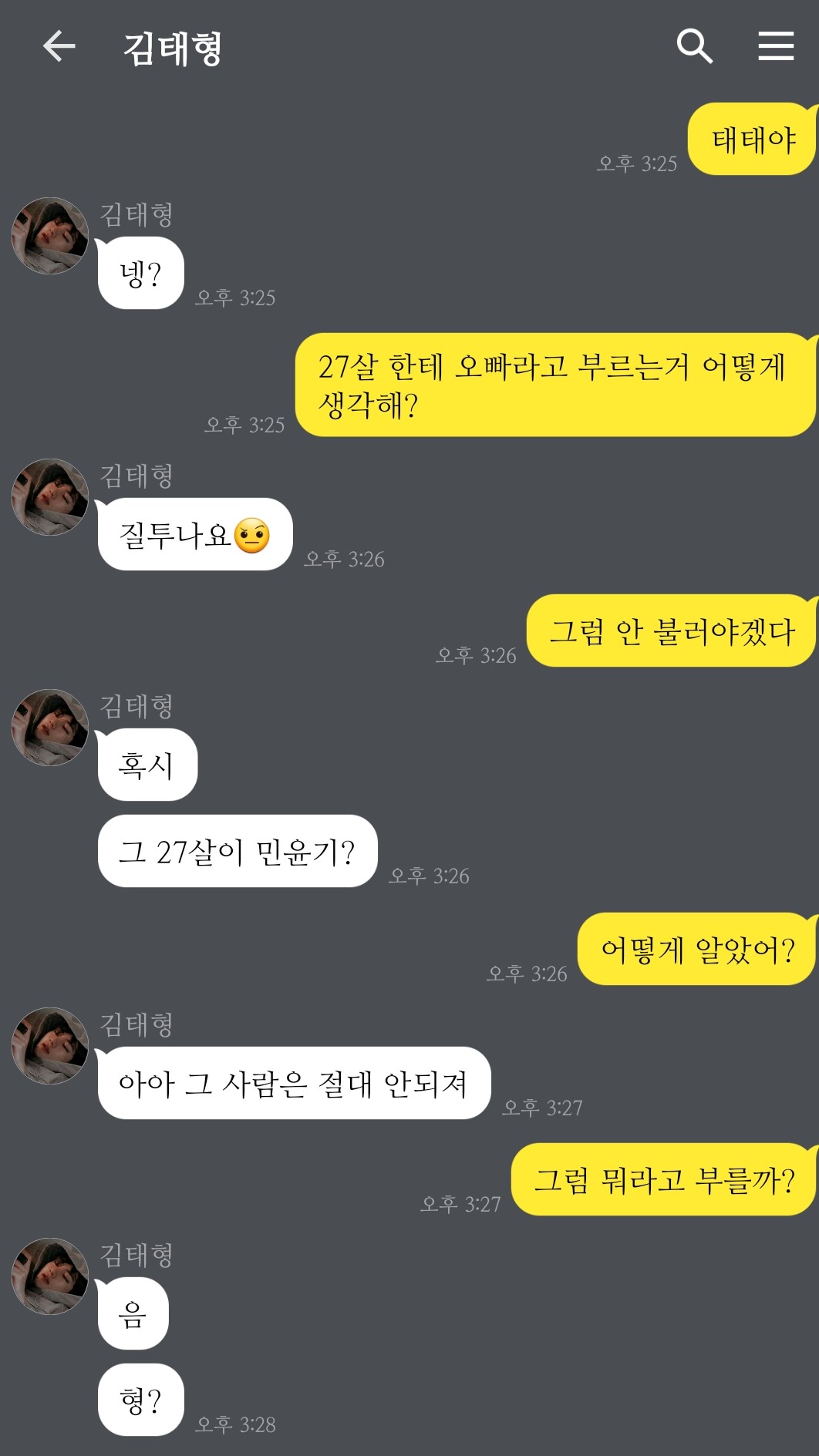Tap the profile photo beside 혹시 message
The width and height of the screenshot is (819, 1456).
pyautogui.click(x=50, y=728)
